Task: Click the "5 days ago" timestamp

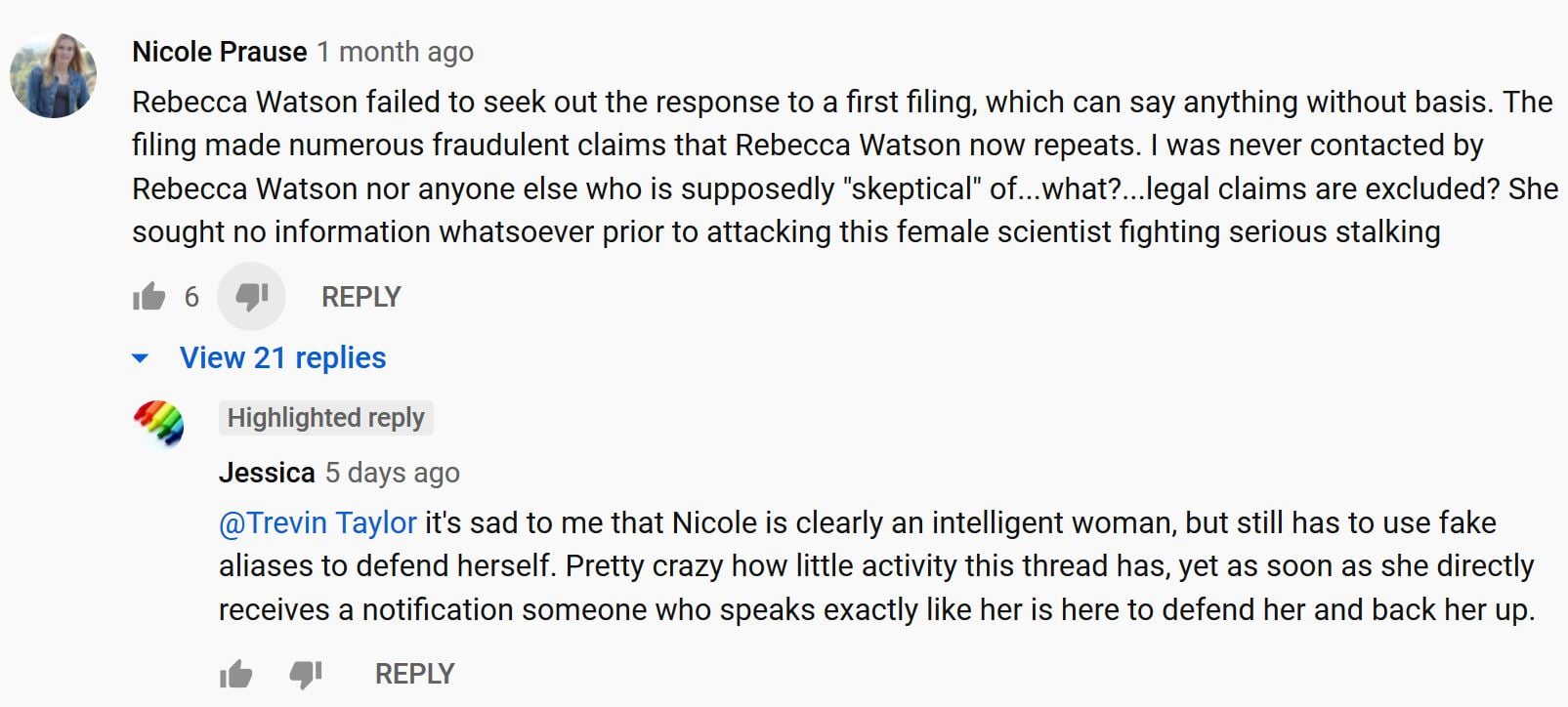Action: click(392, 473)
